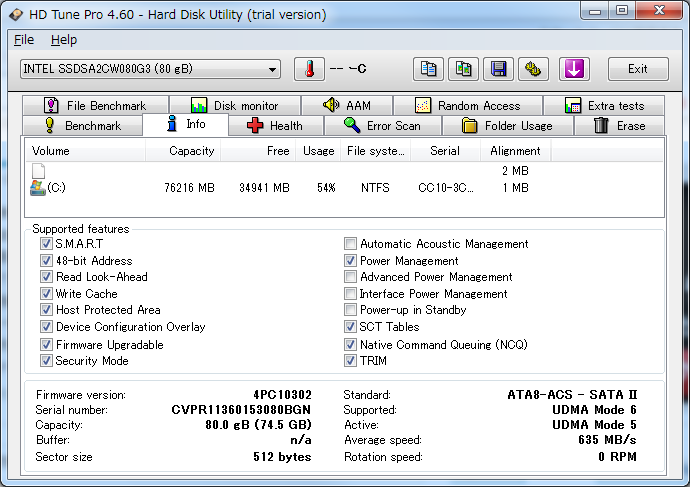Toggle the Automatic Acoustic Management checkbox
Screen dimensions: 690x487
tap(350, 244)
